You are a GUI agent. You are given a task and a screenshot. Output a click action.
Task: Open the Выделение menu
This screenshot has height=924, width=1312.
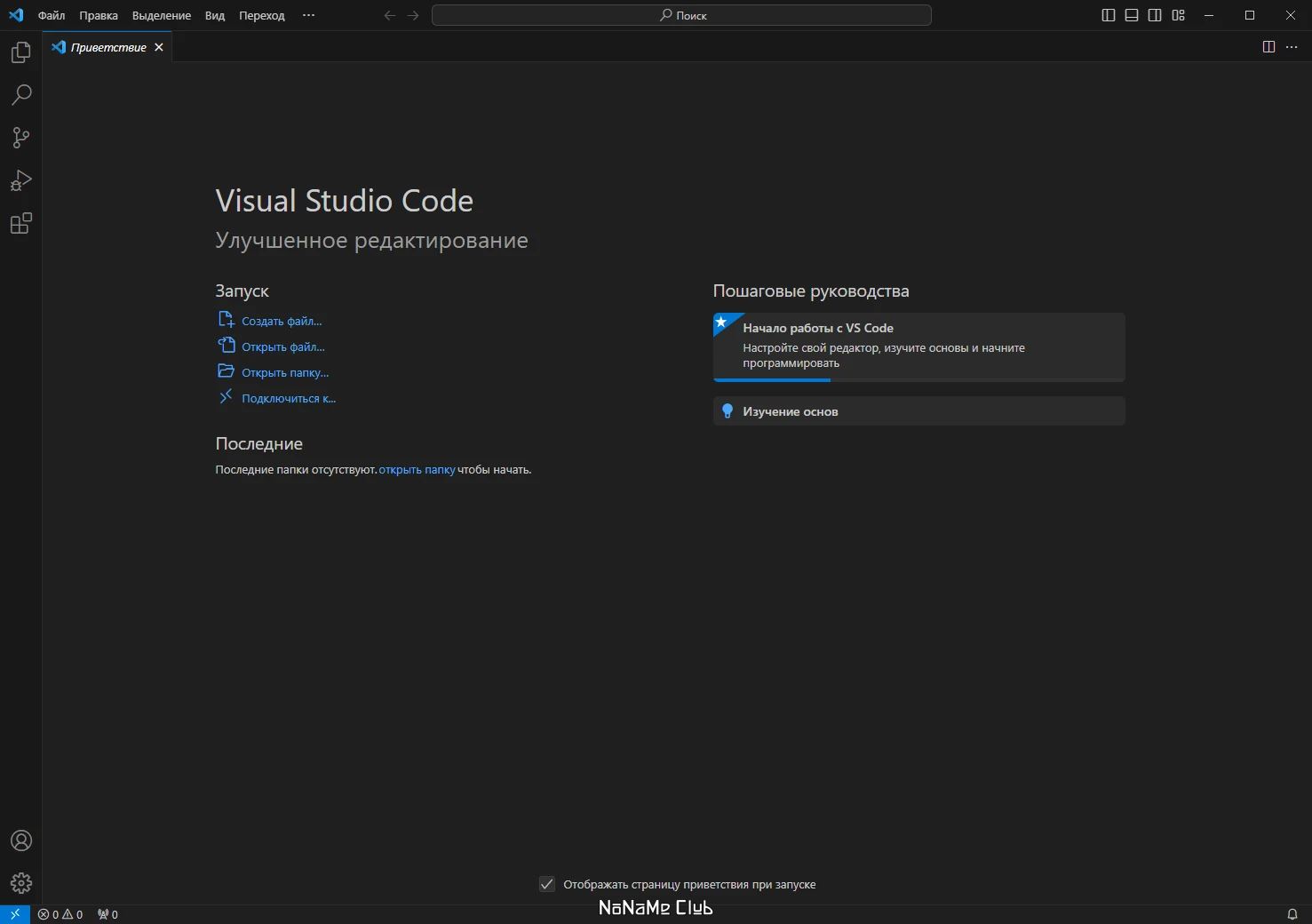point(162,15)
